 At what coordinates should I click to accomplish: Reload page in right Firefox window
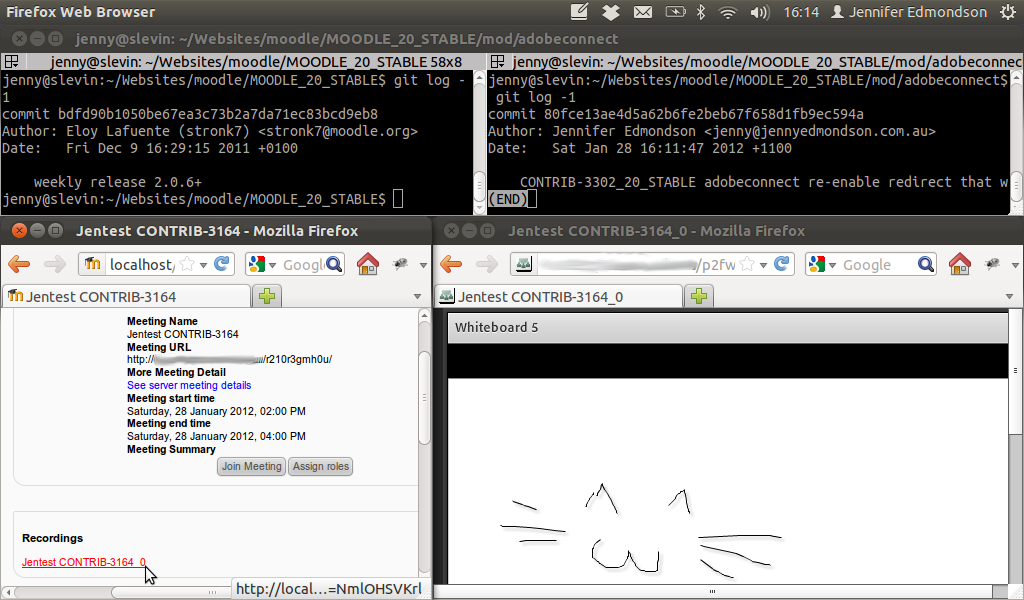tap(782, 264)
